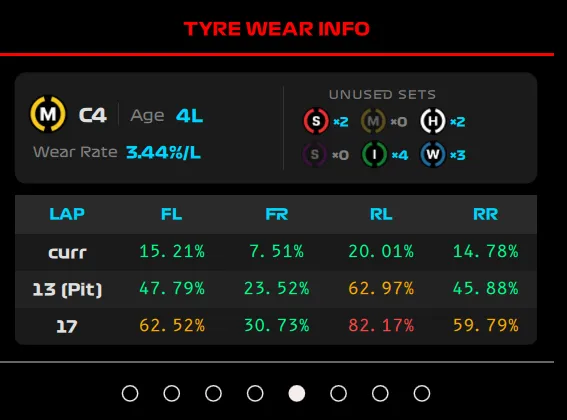Viewport: 567px width, 420px height.
Task: Go to the seventh page dot
Action: pyautogui.click(x=380, y=393)
